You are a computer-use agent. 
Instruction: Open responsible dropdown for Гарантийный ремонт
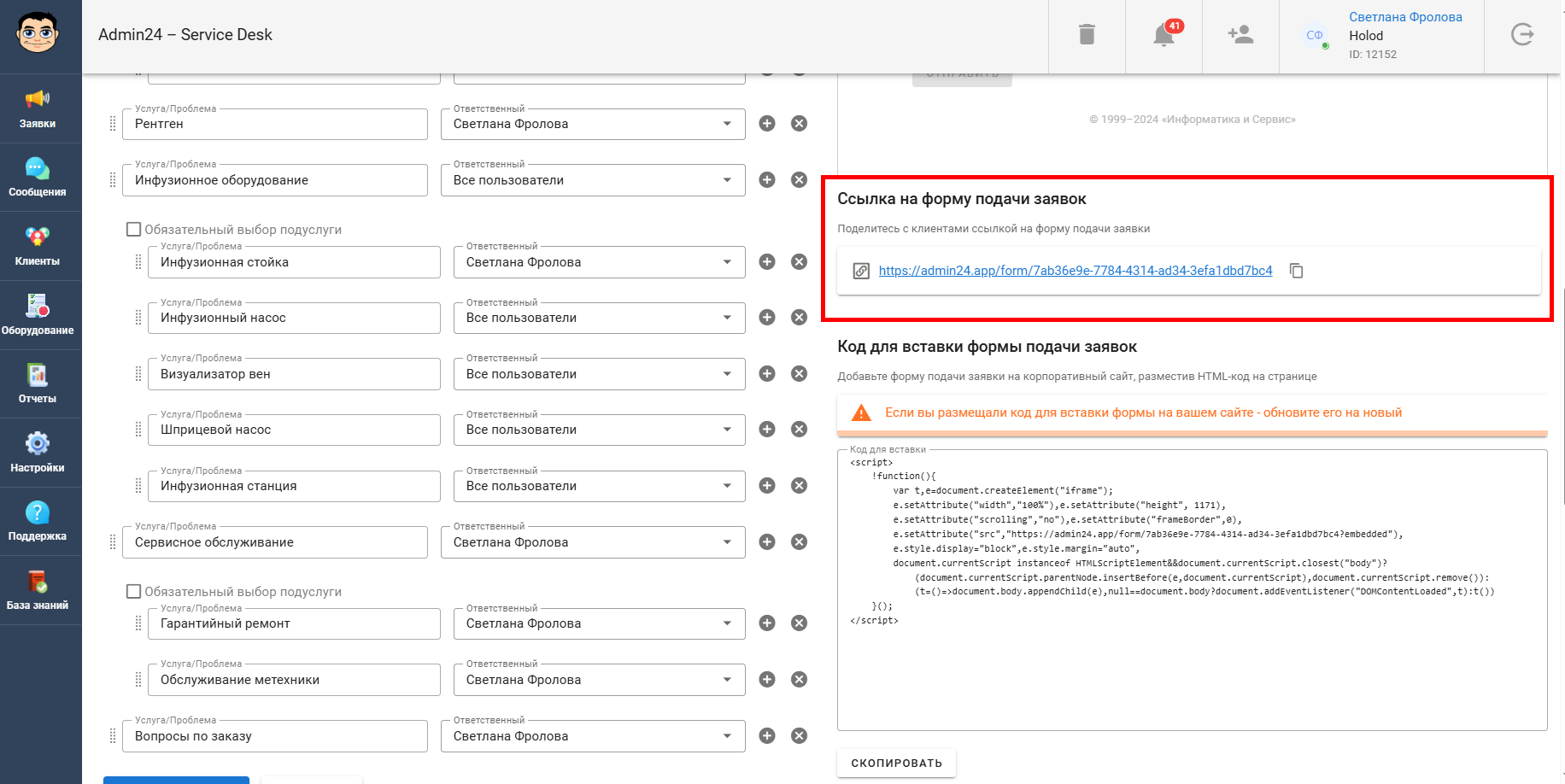[600, 623]
